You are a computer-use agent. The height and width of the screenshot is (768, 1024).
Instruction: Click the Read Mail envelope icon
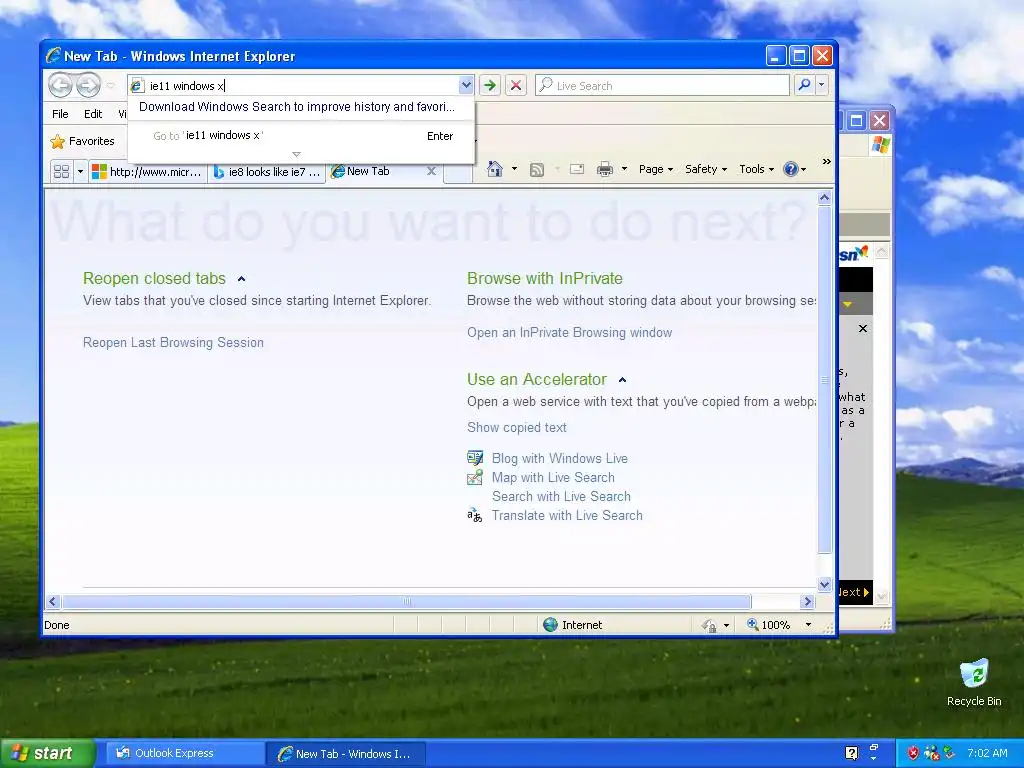point(577,170)
